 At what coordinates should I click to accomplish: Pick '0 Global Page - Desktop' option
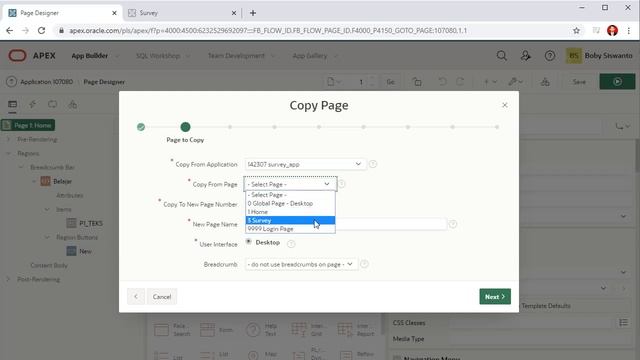(x=290, y=203)
